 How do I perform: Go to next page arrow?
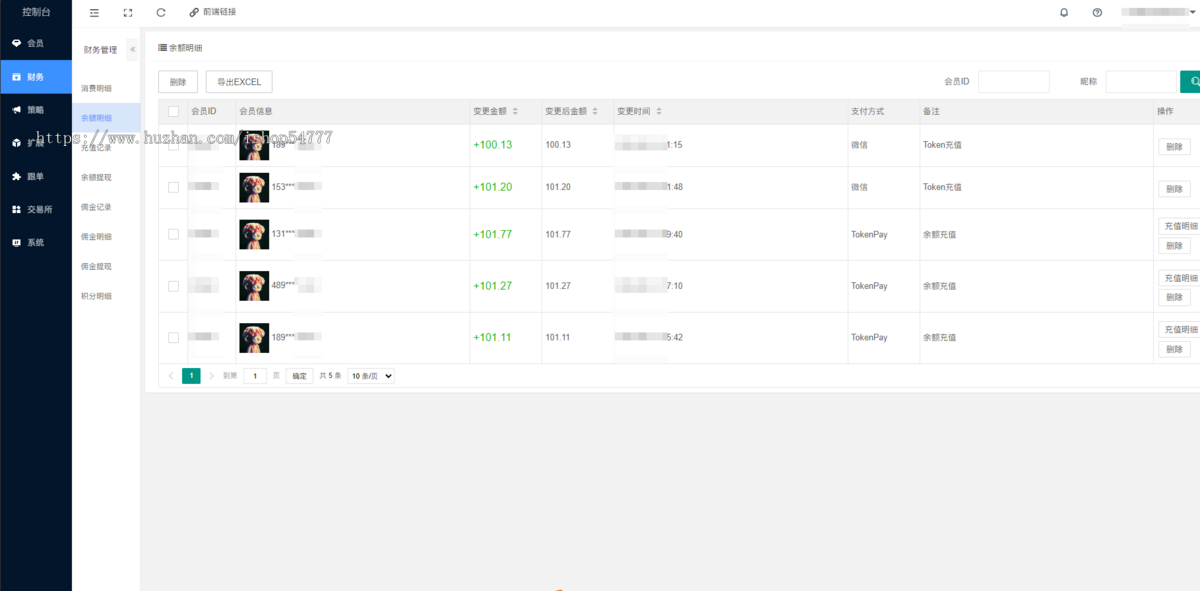point(211,376)
